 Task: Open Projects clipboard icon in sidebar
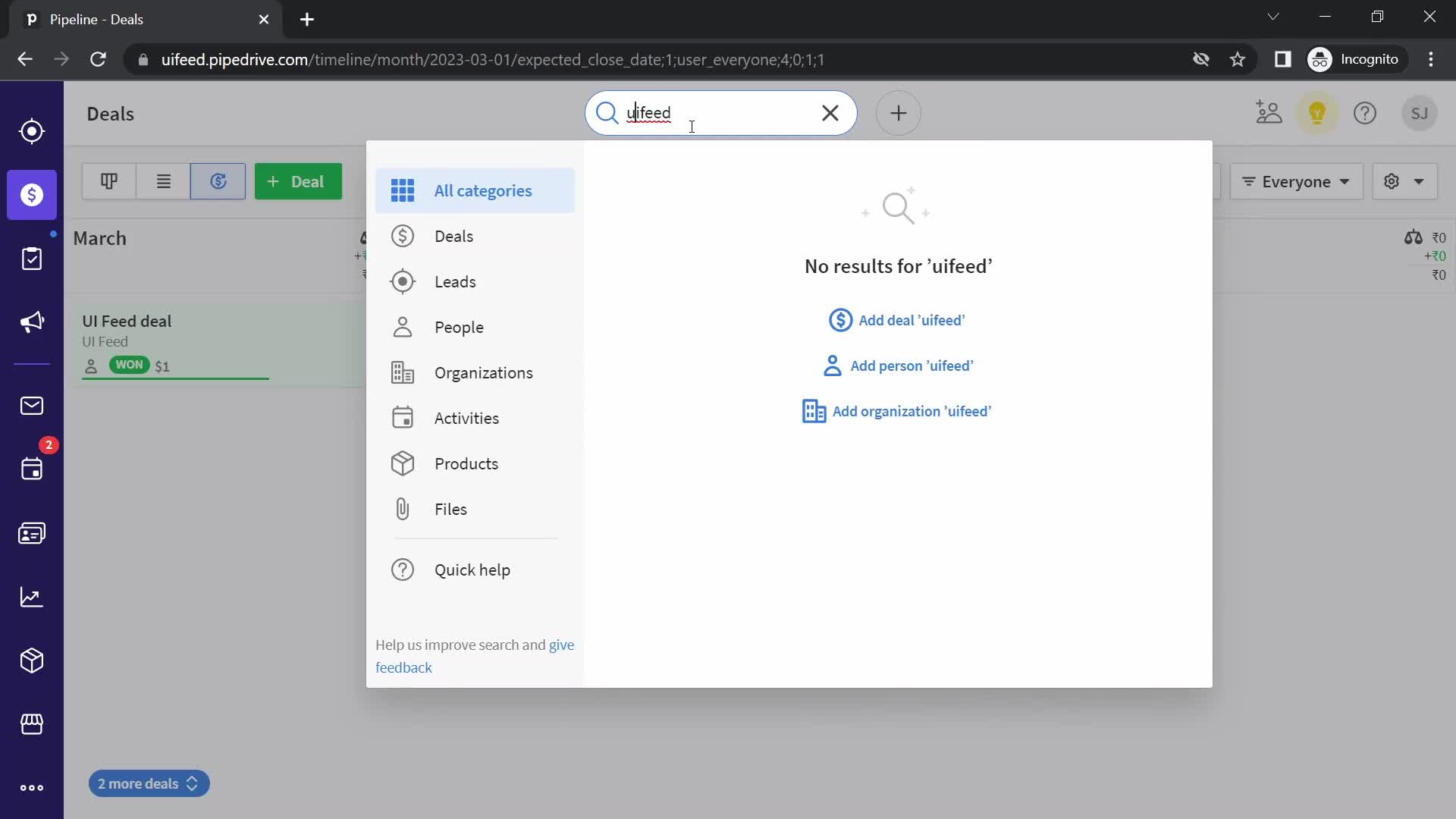pos(32,259)
